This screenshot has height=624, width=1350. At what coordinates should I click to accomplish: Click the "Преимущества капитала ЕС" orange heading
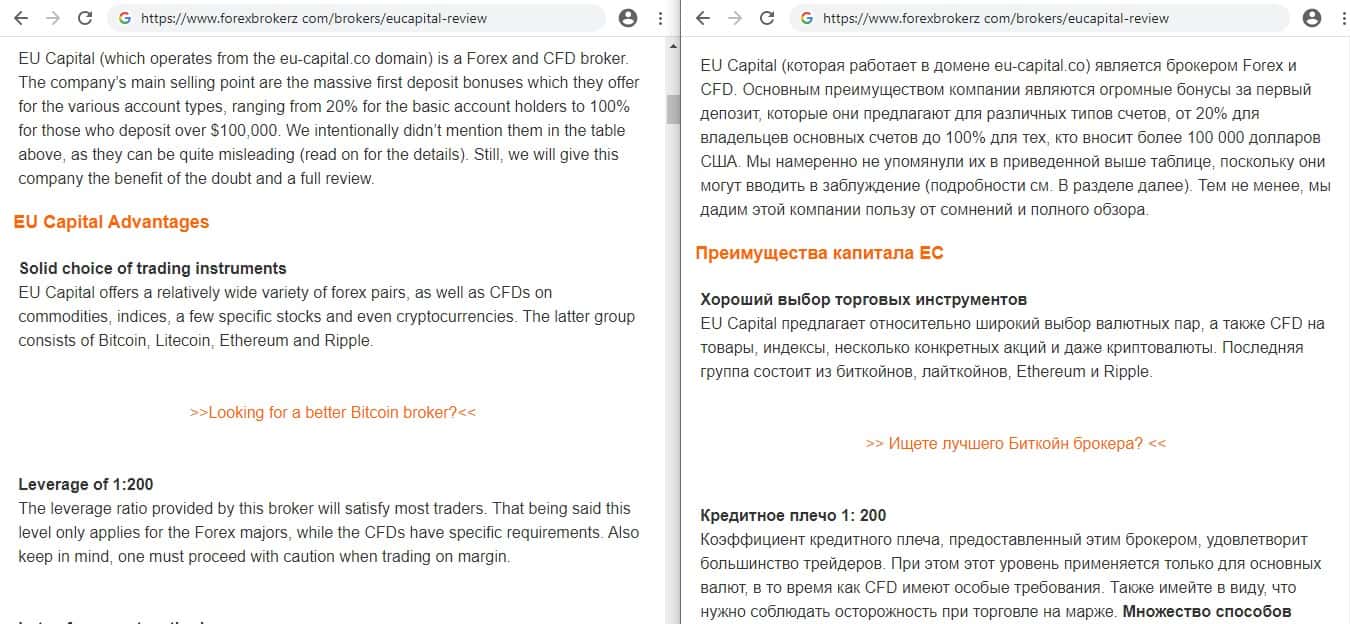pos(819,253)
